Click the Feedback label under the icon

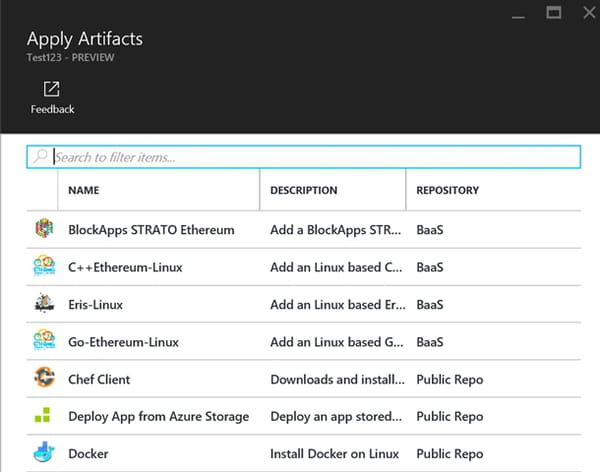[52, 109]
